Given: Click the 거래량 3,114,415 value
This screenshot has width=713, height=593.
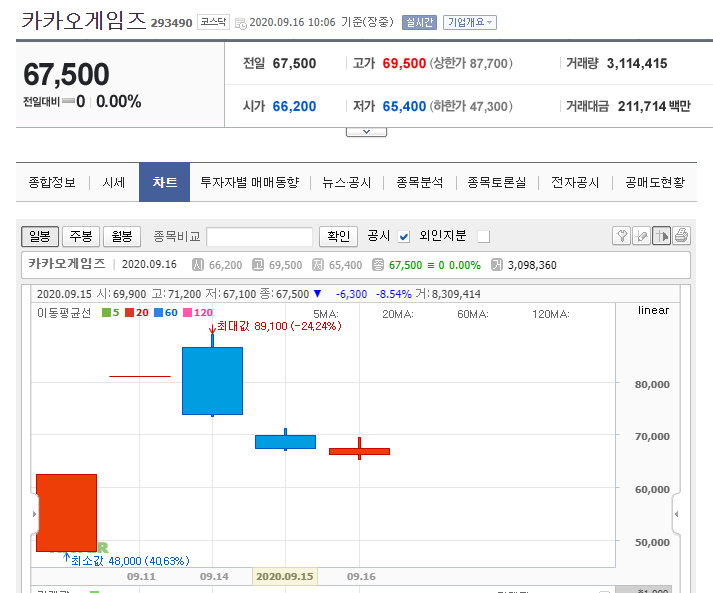Looking at the screenshot, I should [637, 63].
